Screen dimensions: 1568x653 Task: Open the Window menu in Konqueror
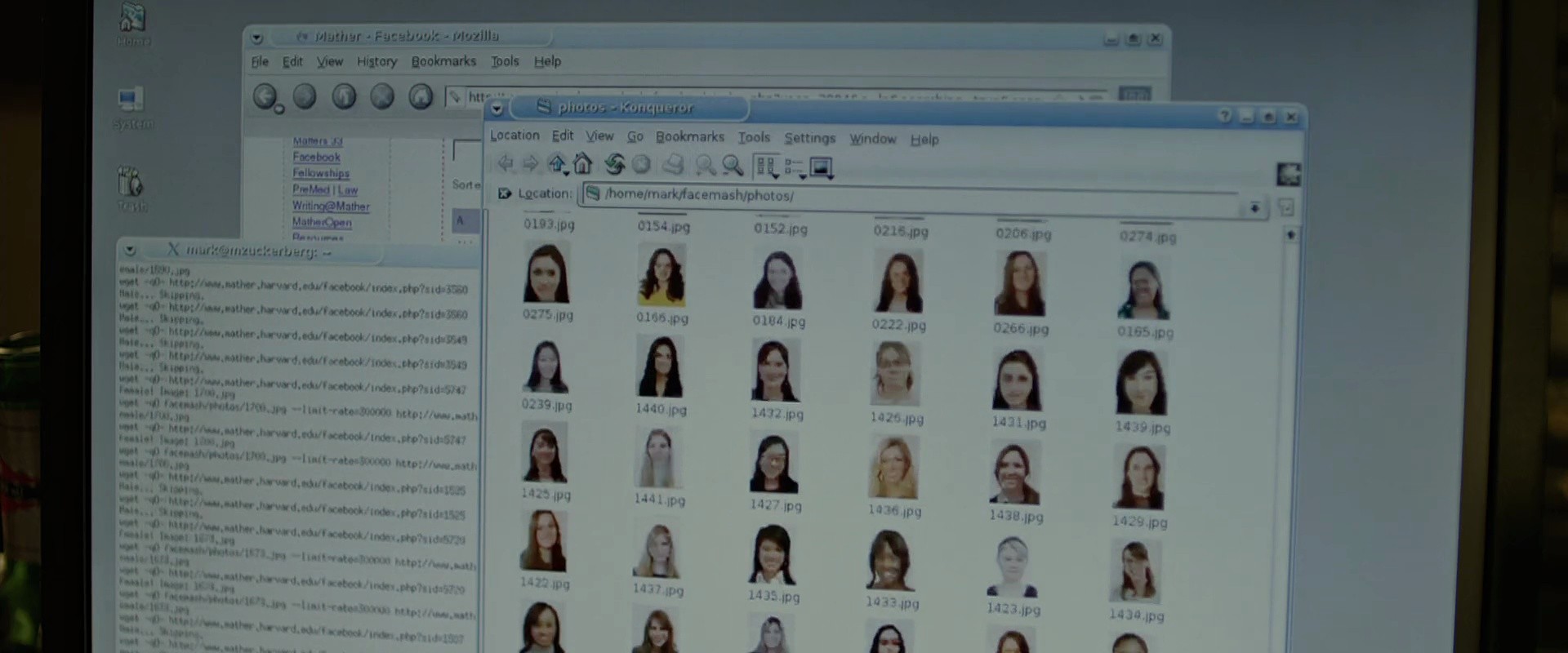point(873,139)
